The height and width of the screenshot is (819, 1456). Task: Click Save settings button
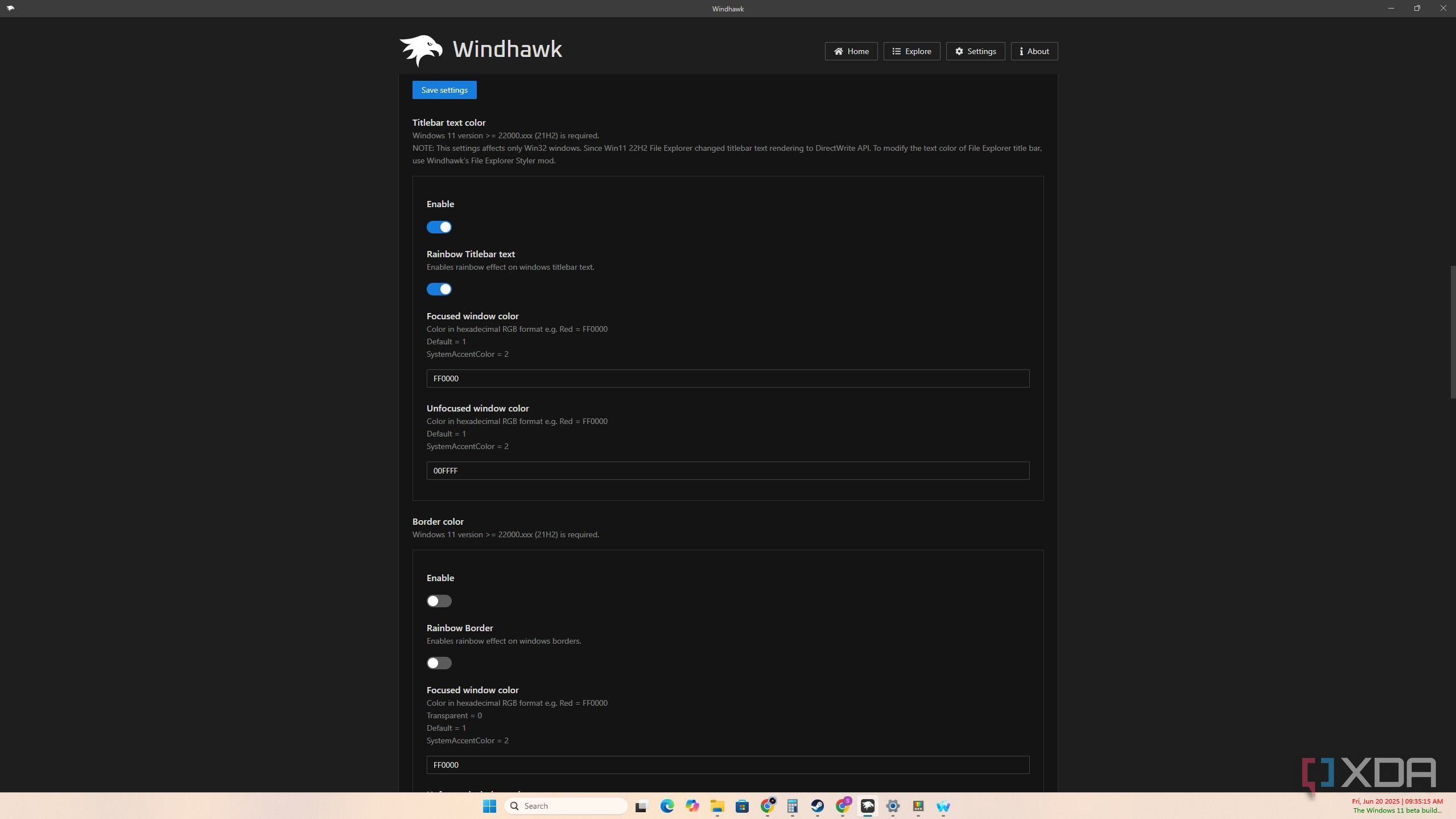pyautogui.click(x=444, y=90)
